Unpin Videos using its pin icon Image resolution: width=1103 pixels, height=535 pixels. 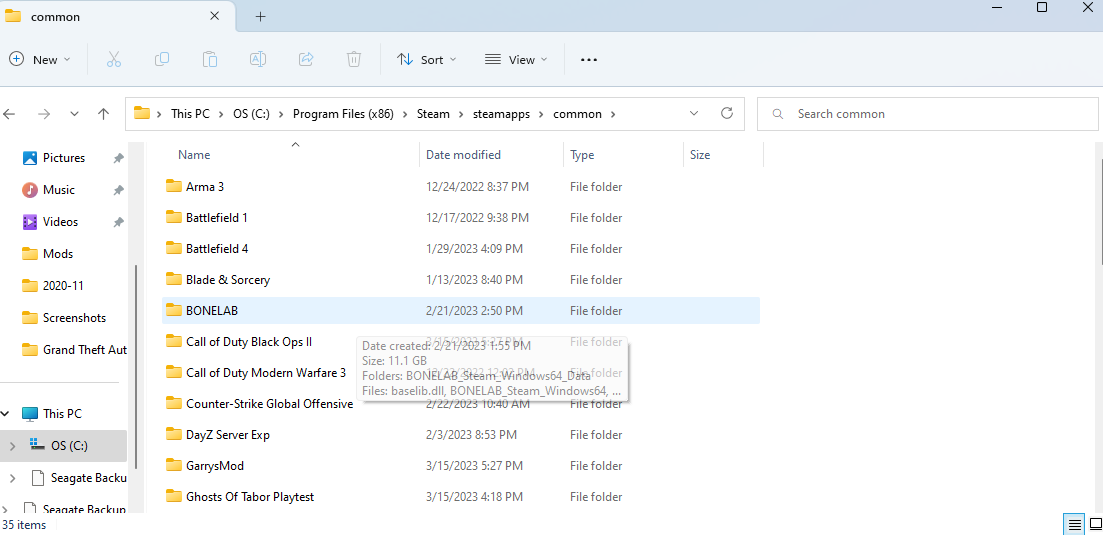click(x=118, y=221)
